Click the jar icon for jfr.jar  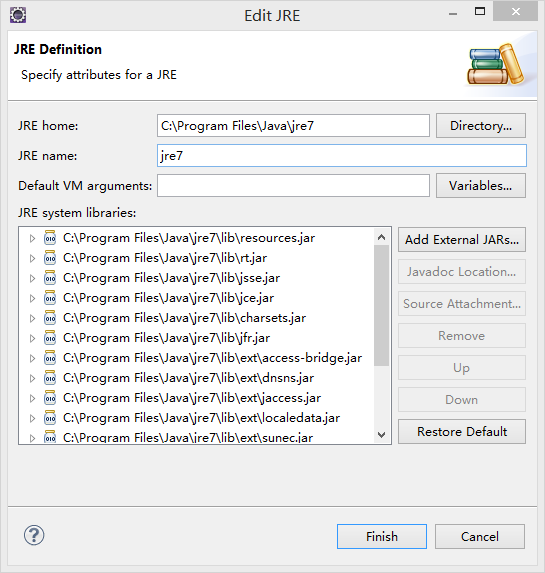[x=50, y=338]
